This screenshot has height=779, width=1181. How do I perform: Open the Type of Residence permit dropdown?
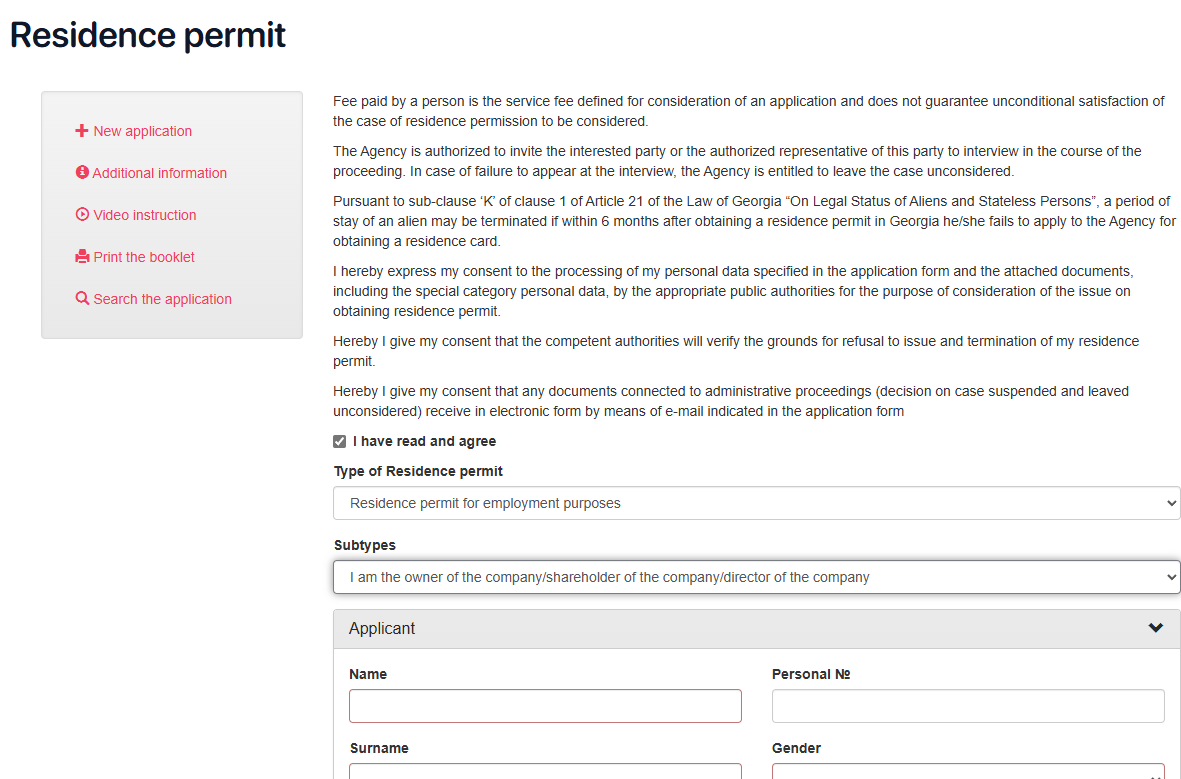pyautogui.click(x=756, y=504)
